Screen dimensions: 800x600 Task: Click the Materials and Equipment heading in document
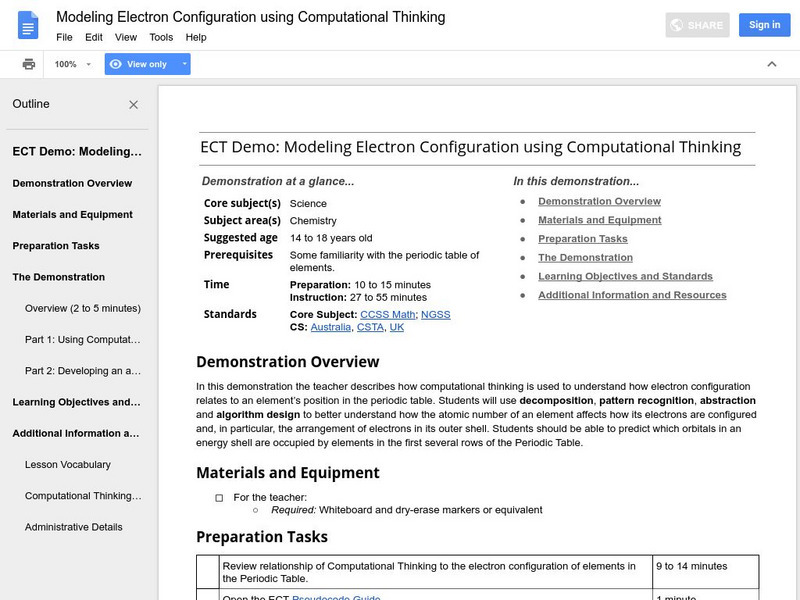(288, 473)
